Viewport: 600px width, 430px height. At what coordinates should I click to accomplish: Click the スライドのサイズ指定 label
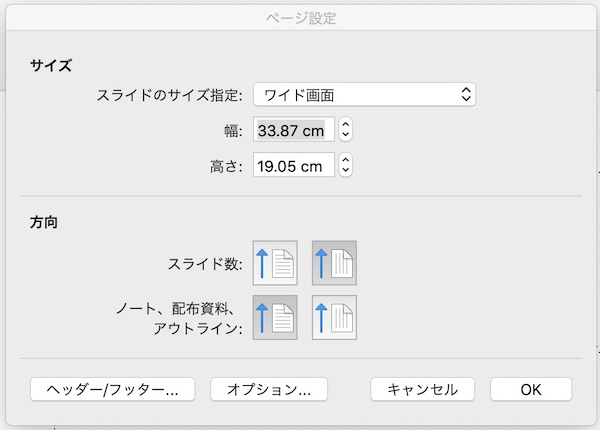point(170,95)
